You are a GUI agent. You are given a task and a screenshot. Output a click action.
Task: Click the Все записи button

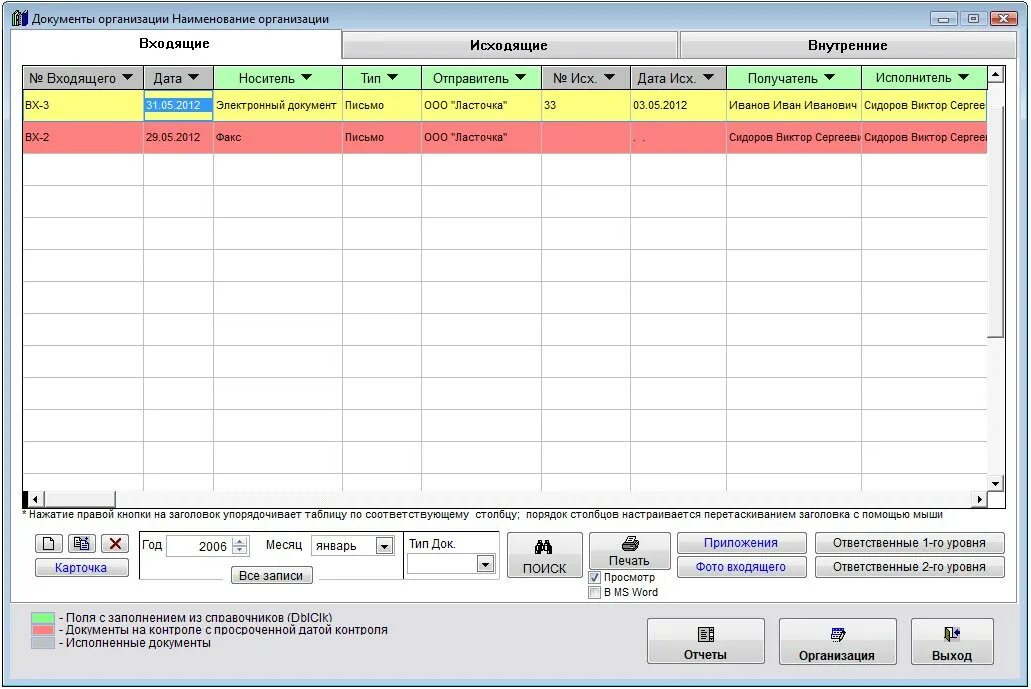click(272, 575)
